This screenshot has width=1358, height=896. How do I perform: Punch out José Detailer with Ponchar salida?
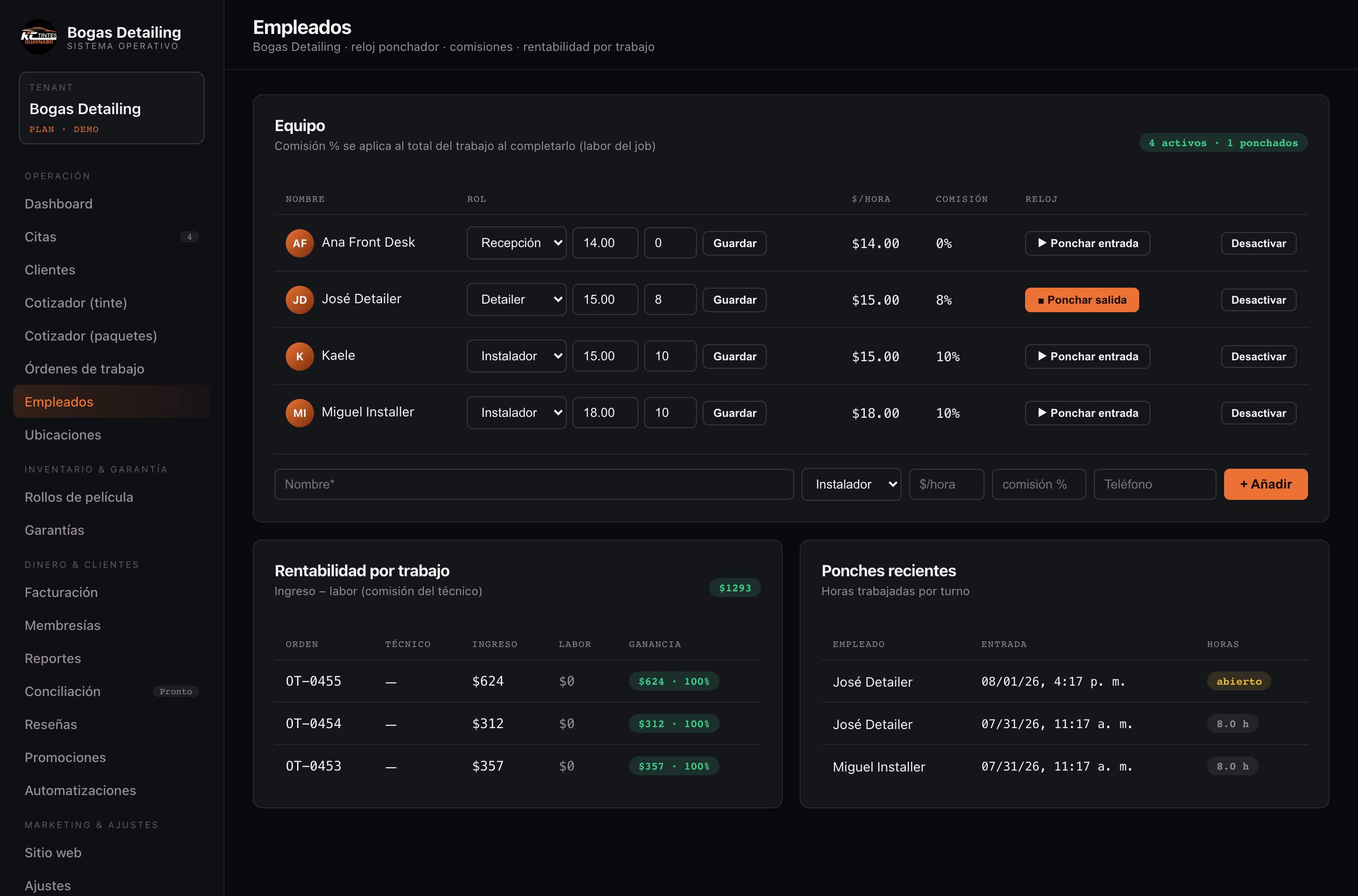click(x=1082, y=299)
